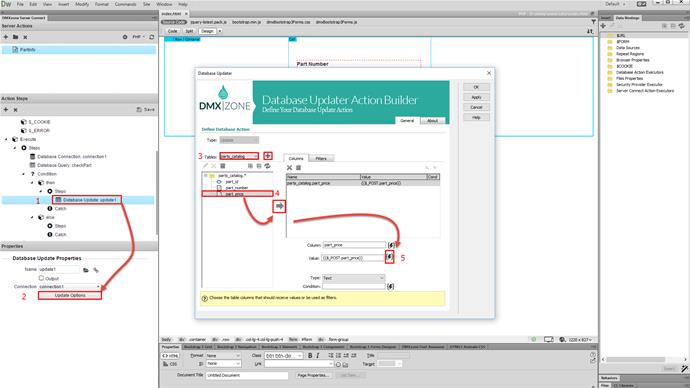This screenshot has width=690, height=388.
Task: Click the Update Options button
Action: pos(70,295)
